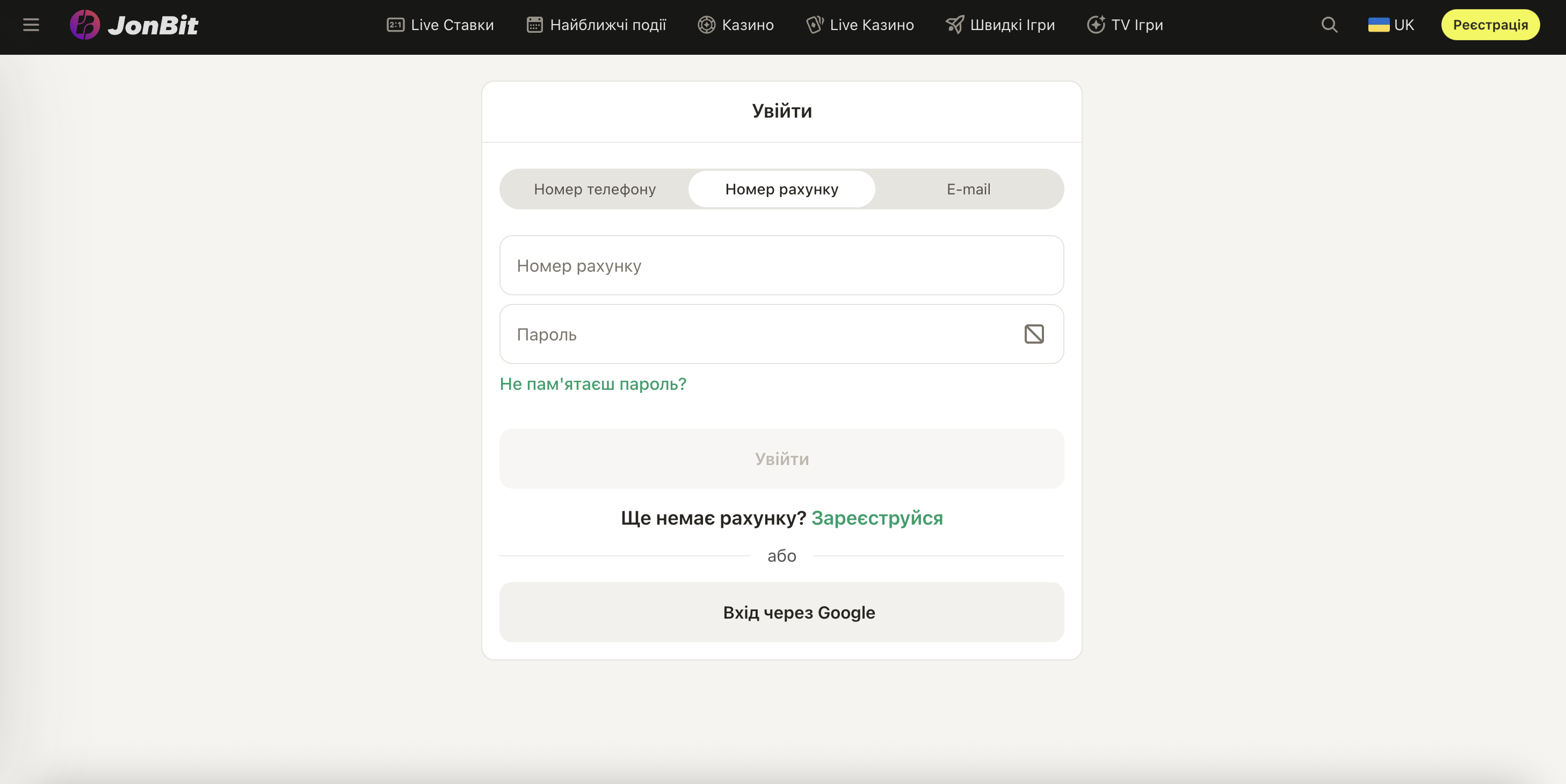Click the JonBit logo

point(134,25)
